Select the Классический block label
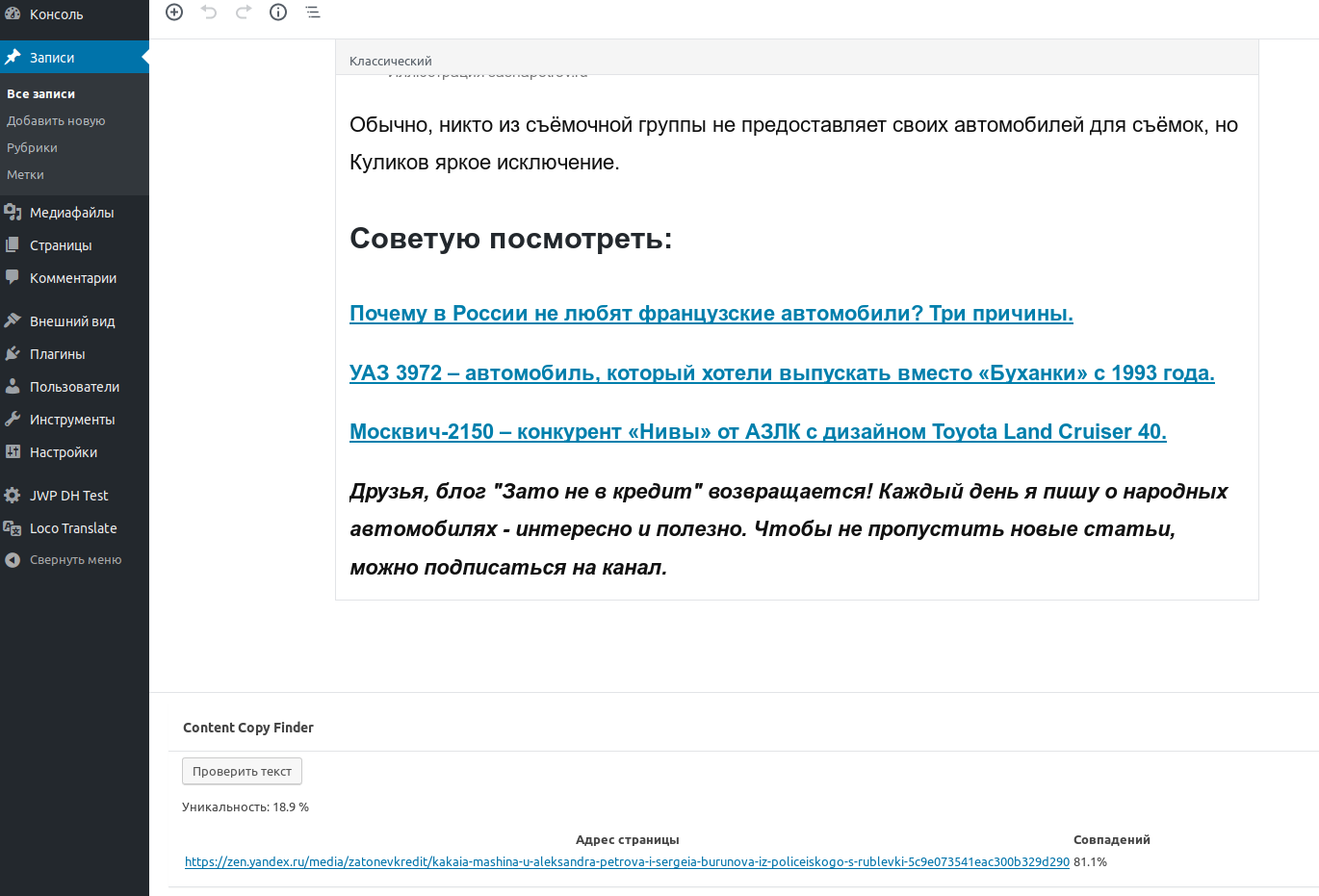 [x=390, y=61]
